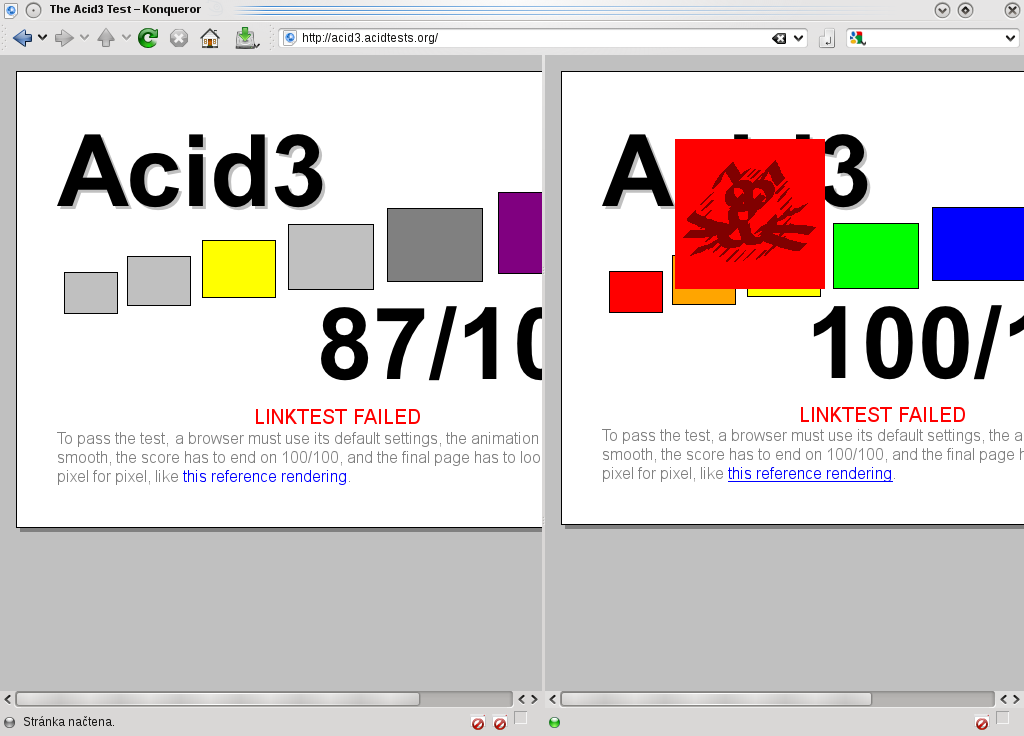Click the score starting 100/ in the right pane
This screenshot has width=1024, height=736.
tap(917, 342)
